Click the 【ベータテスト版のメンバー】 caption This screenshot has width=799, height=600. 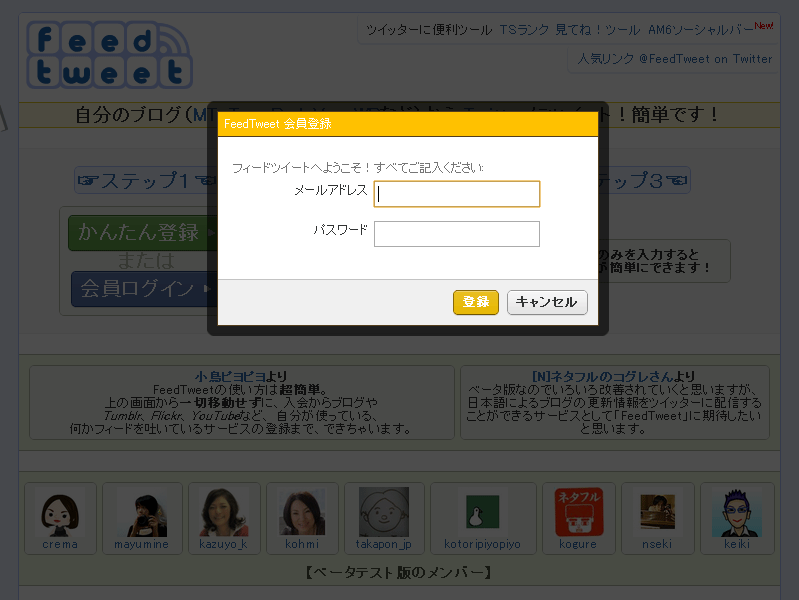point(399,572)
